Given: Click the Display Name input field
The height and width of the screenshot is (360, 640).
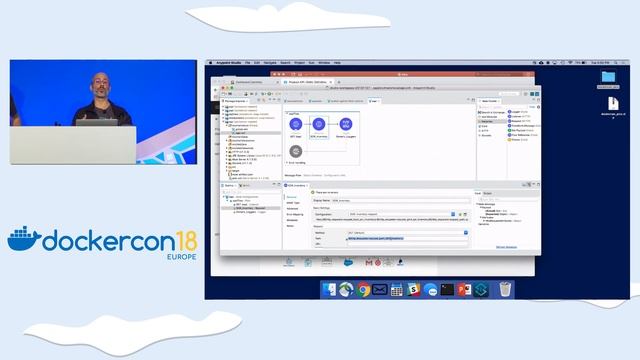Looking at the screenshot, I should (x=400, y=200).
